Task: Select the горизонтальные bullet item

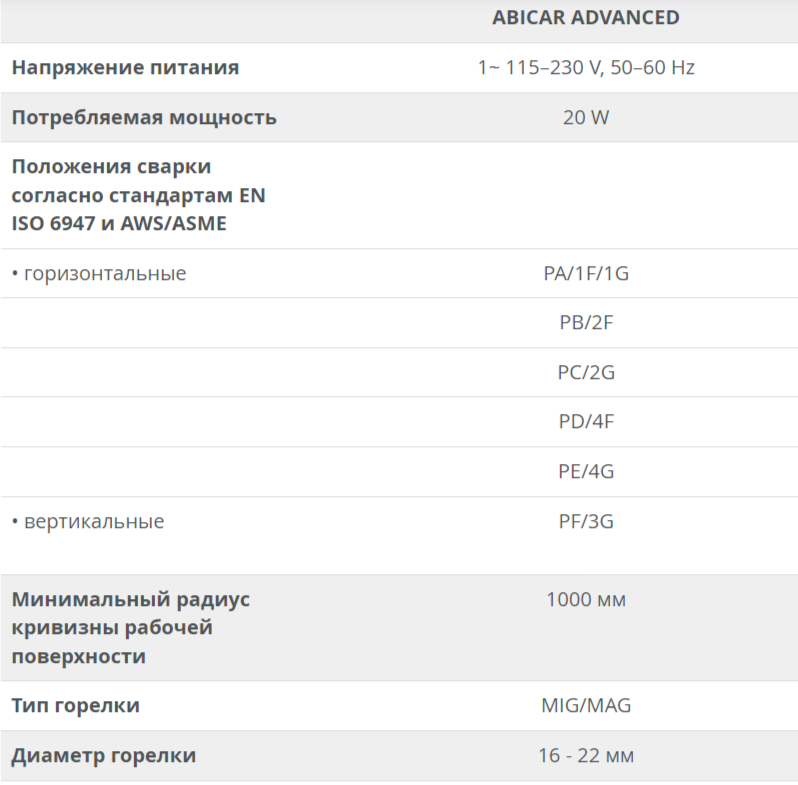Action: [x=99, y=273]
